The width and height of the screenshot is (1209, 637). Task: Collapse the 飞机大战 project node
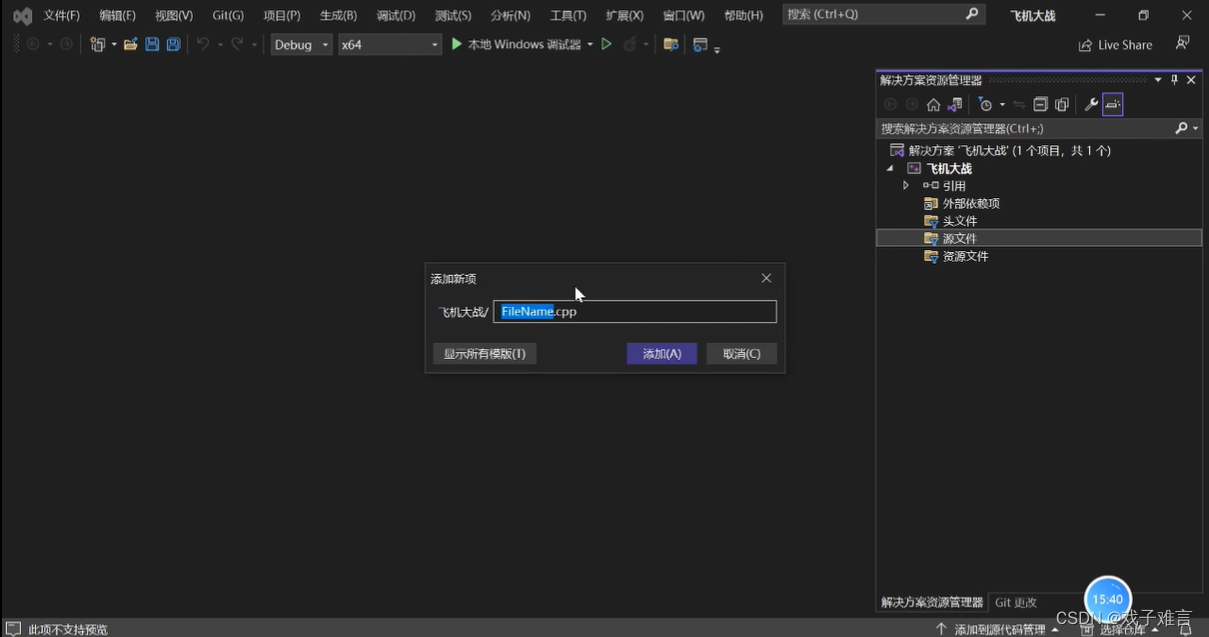tap(890, 169)
